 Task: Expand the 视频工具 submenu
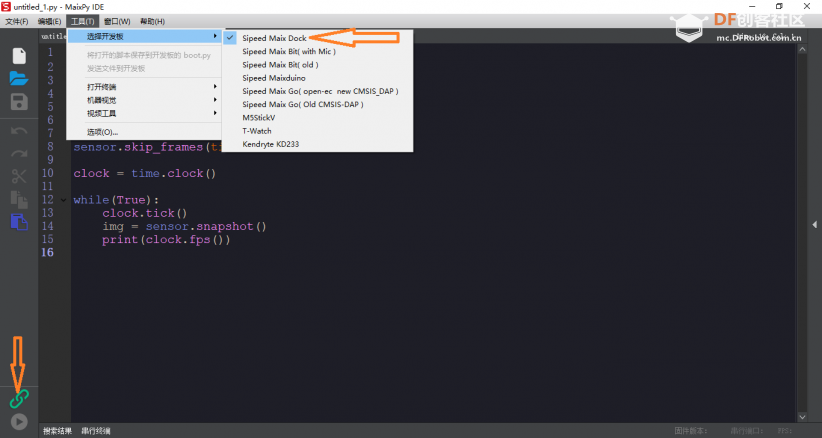145,113
